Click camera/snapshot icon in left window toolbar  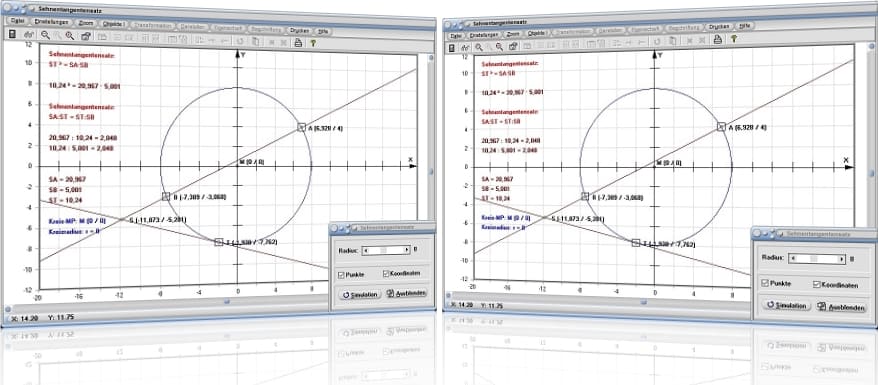click(86, 36)
